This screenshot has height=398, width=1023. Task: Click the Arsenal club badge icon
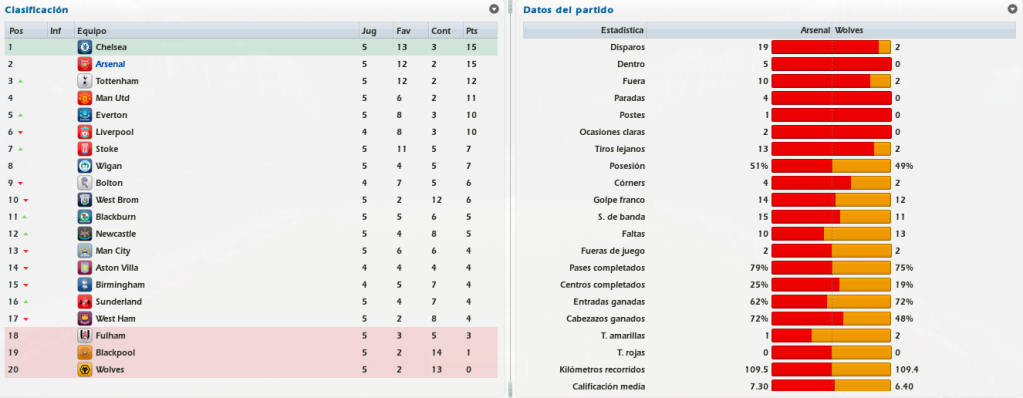point(84,64)
